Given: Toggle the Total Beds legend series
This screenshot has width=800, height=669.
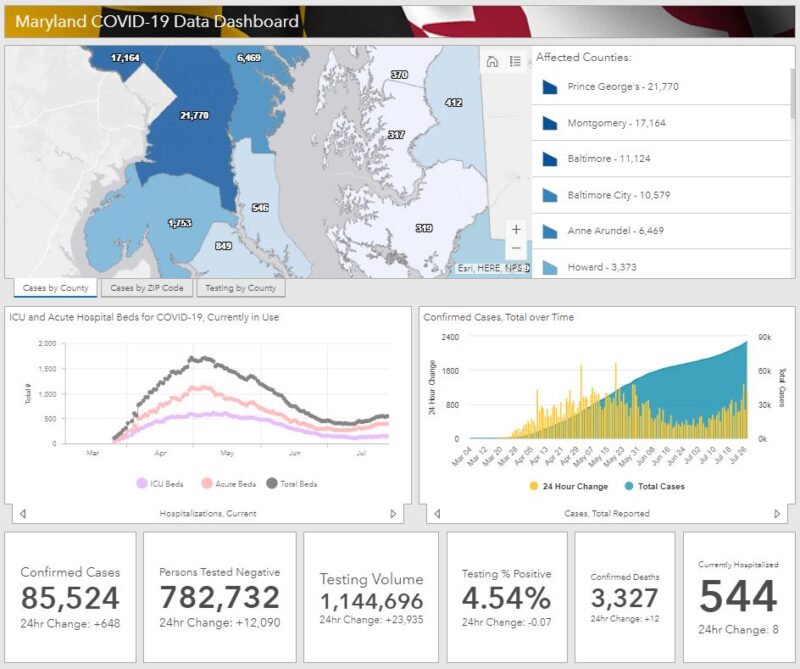Looking at the screenshot, I should 272,483.
